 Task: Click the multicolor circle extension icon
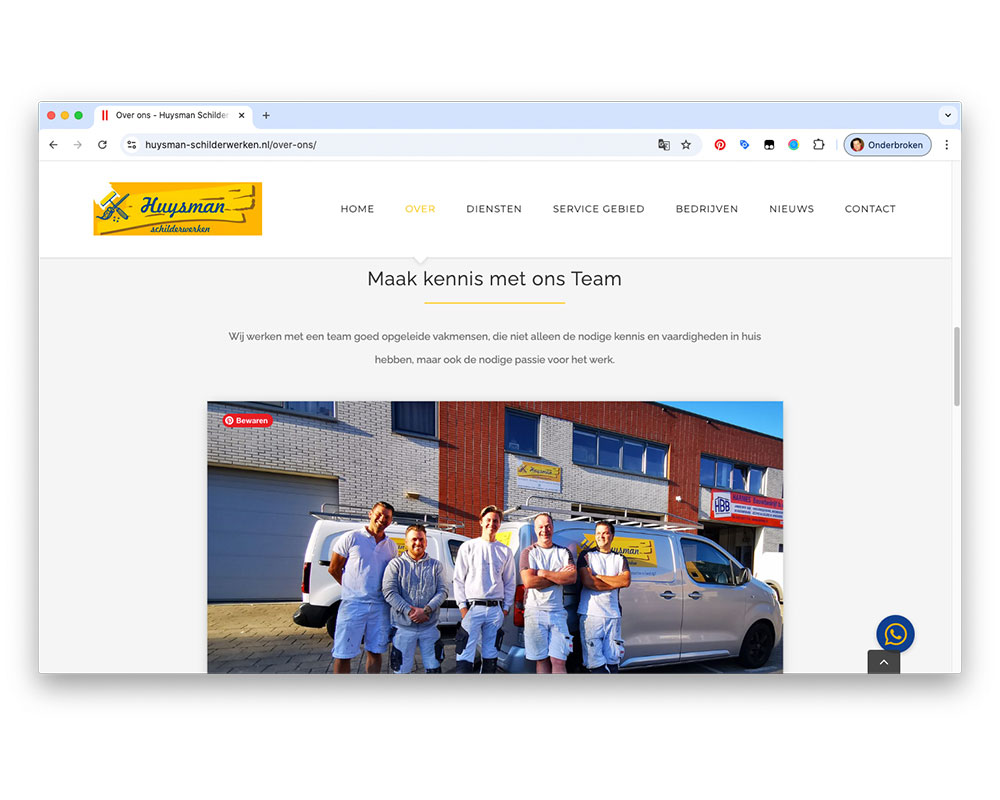(793, 145)
